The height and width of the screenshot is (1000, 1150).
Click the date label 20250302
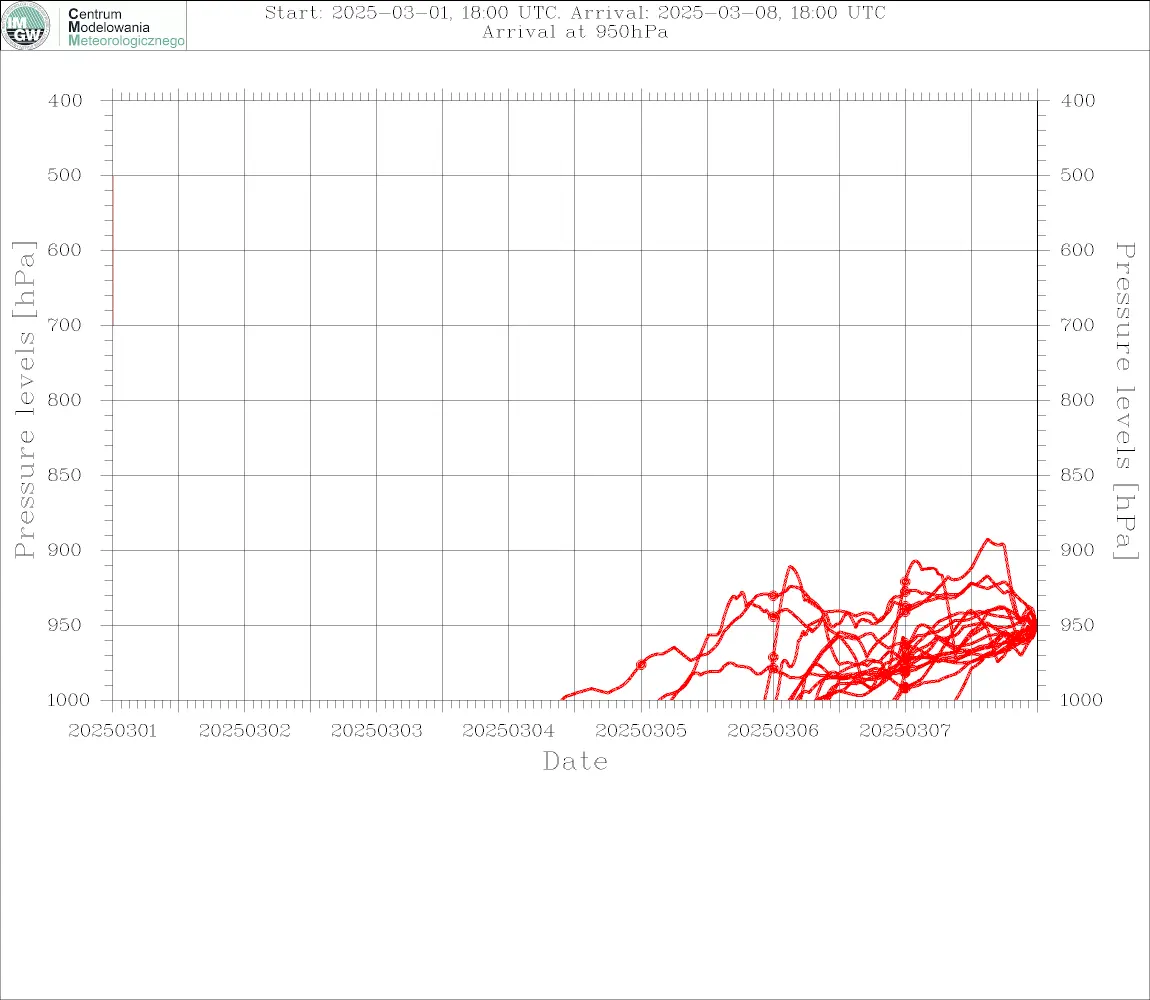pyautogui.click(x=245, y=731)
